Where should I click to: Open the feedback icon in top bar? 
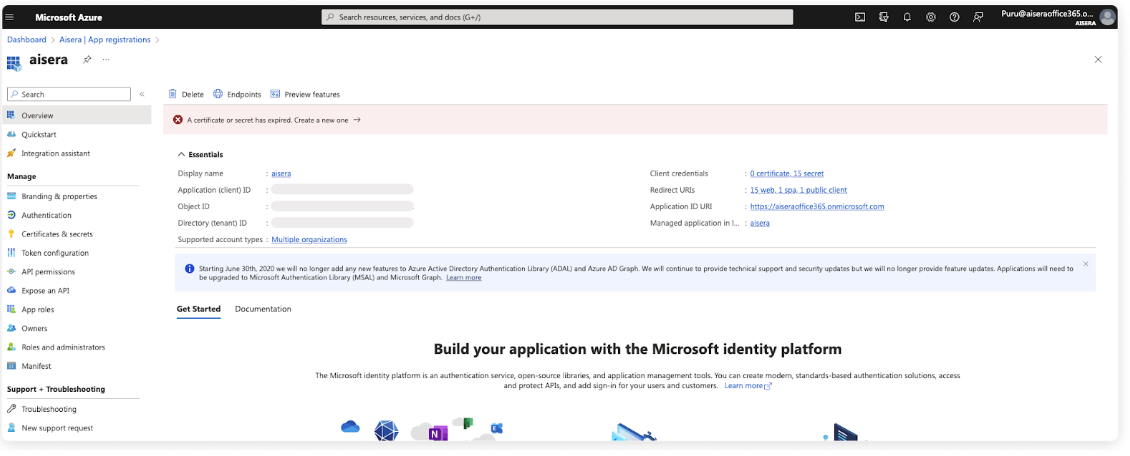pos(978,17)
